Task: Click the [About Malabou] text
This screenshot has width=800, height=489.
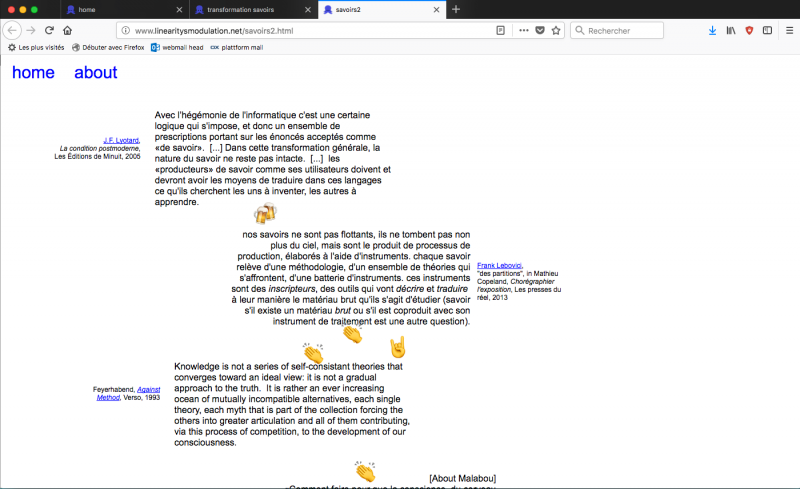Action: 462,478
